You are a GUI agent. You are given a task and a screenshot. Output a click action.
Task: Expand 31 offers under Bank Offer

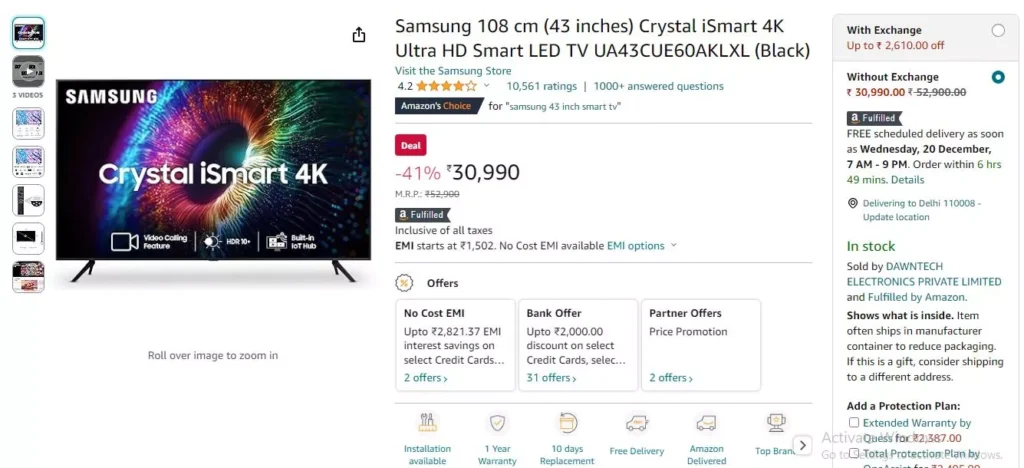point(552,377)
